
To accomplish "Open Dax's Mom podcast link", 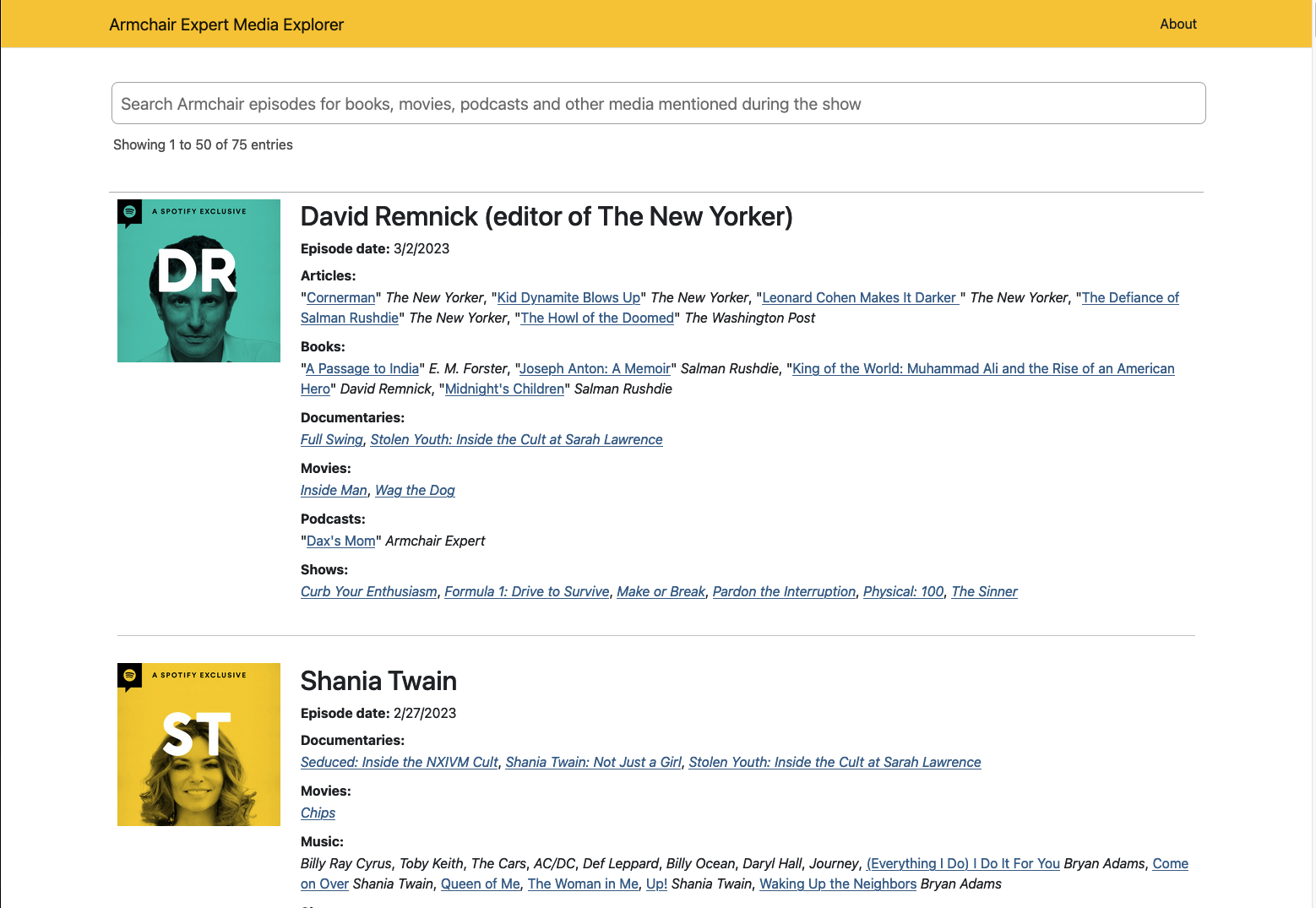I will click(340, 541).
